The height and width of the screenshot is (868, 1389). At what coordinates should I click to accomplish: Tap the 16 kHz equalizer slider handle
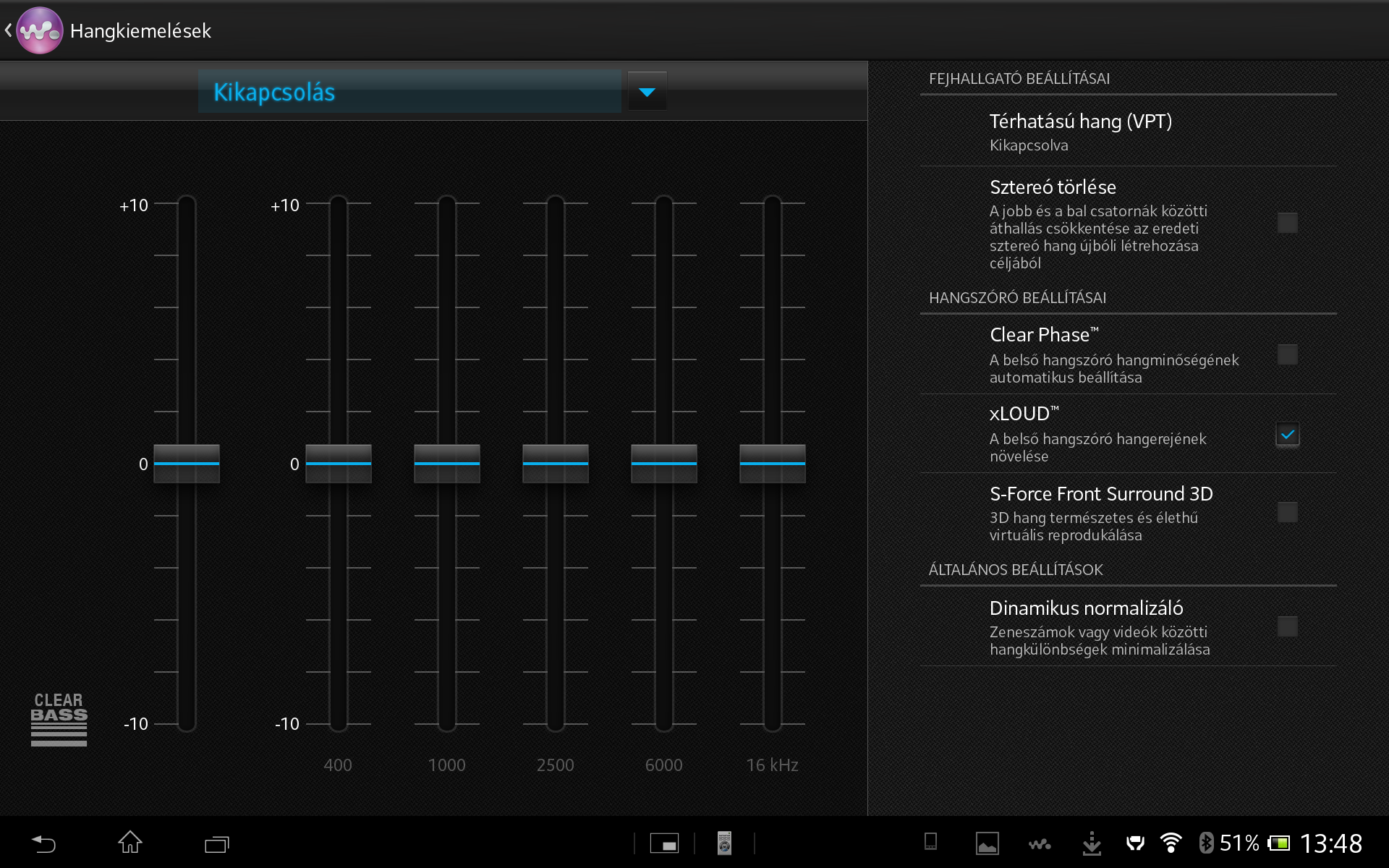pos(772,463)
